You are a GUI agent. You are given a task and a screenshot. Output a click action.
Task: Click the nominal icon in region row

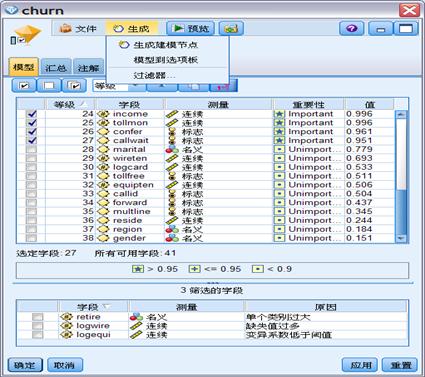click(172, 229)
